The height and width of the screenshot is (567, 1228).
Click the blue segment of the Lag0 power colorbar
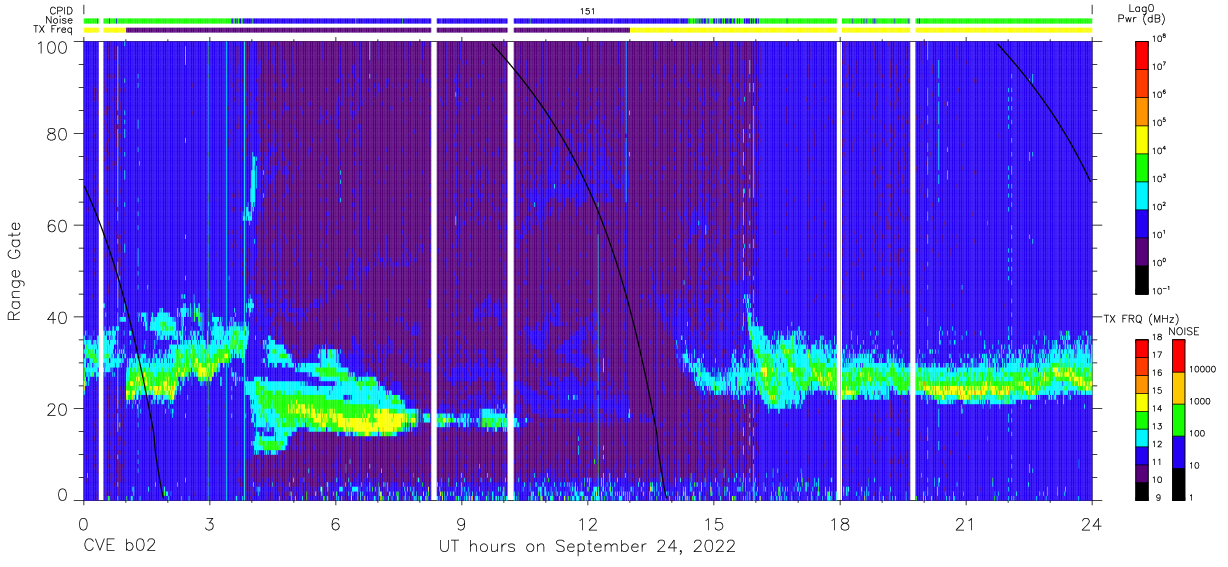pyautogui.click(x=1142, y=222)
